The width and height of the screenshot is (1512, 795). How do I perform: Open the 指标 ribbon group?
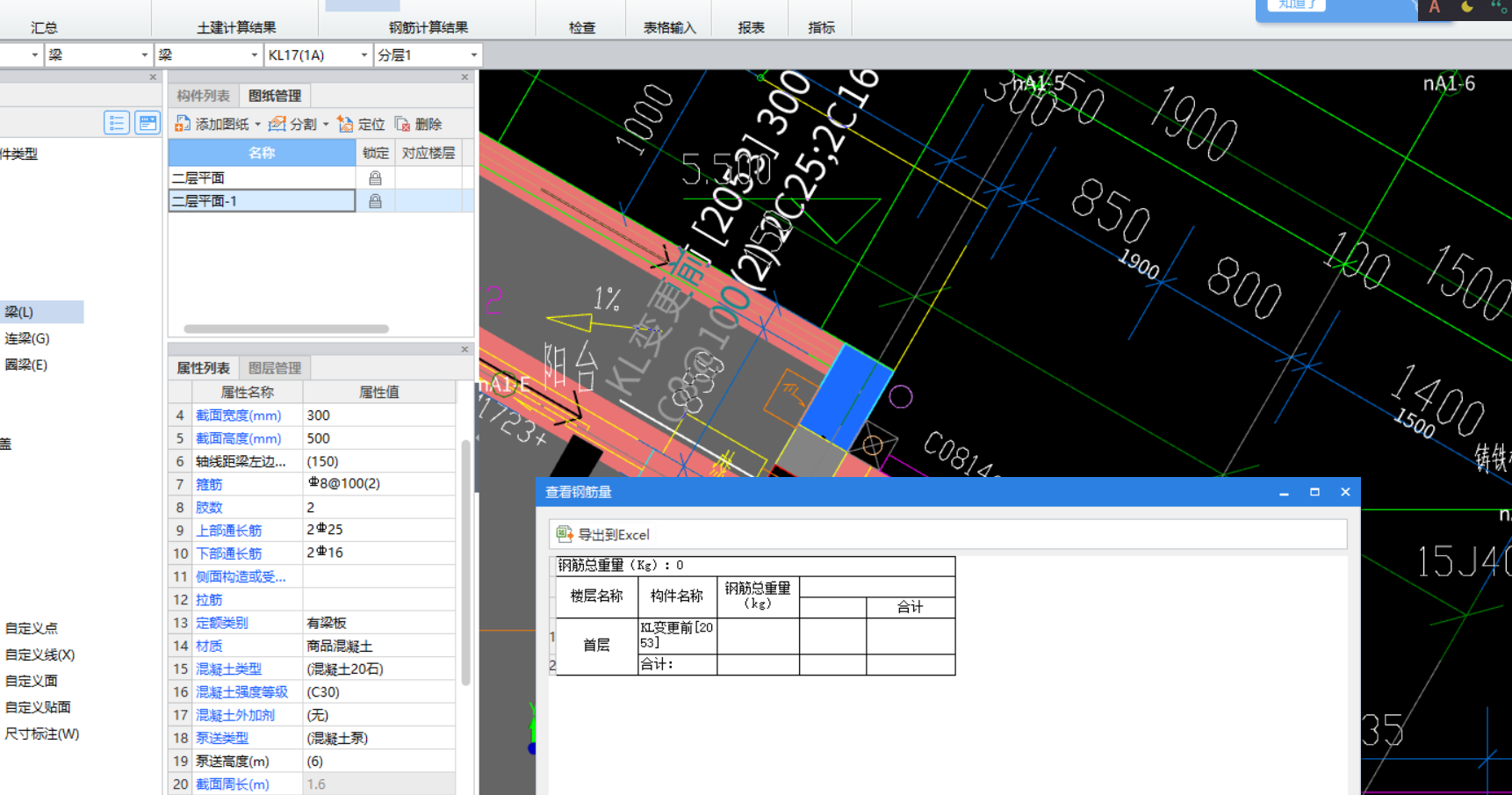[x=821, y=27]
